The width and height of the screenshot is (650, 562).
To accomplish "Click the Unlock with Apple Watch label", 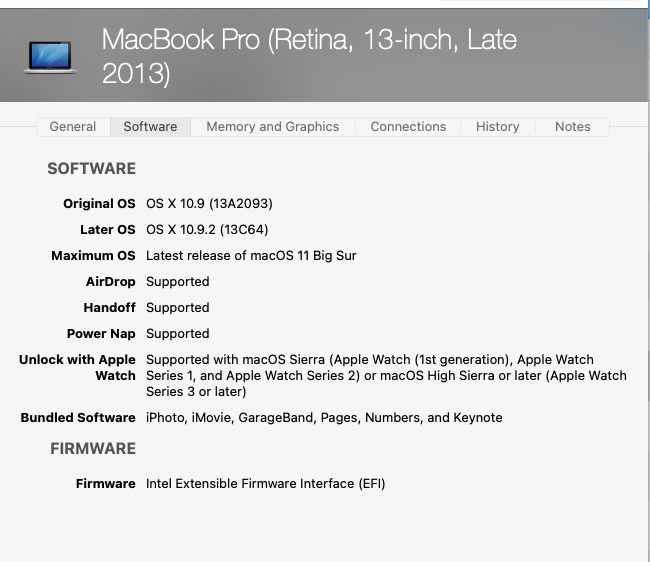I will (x=77, y=367).
